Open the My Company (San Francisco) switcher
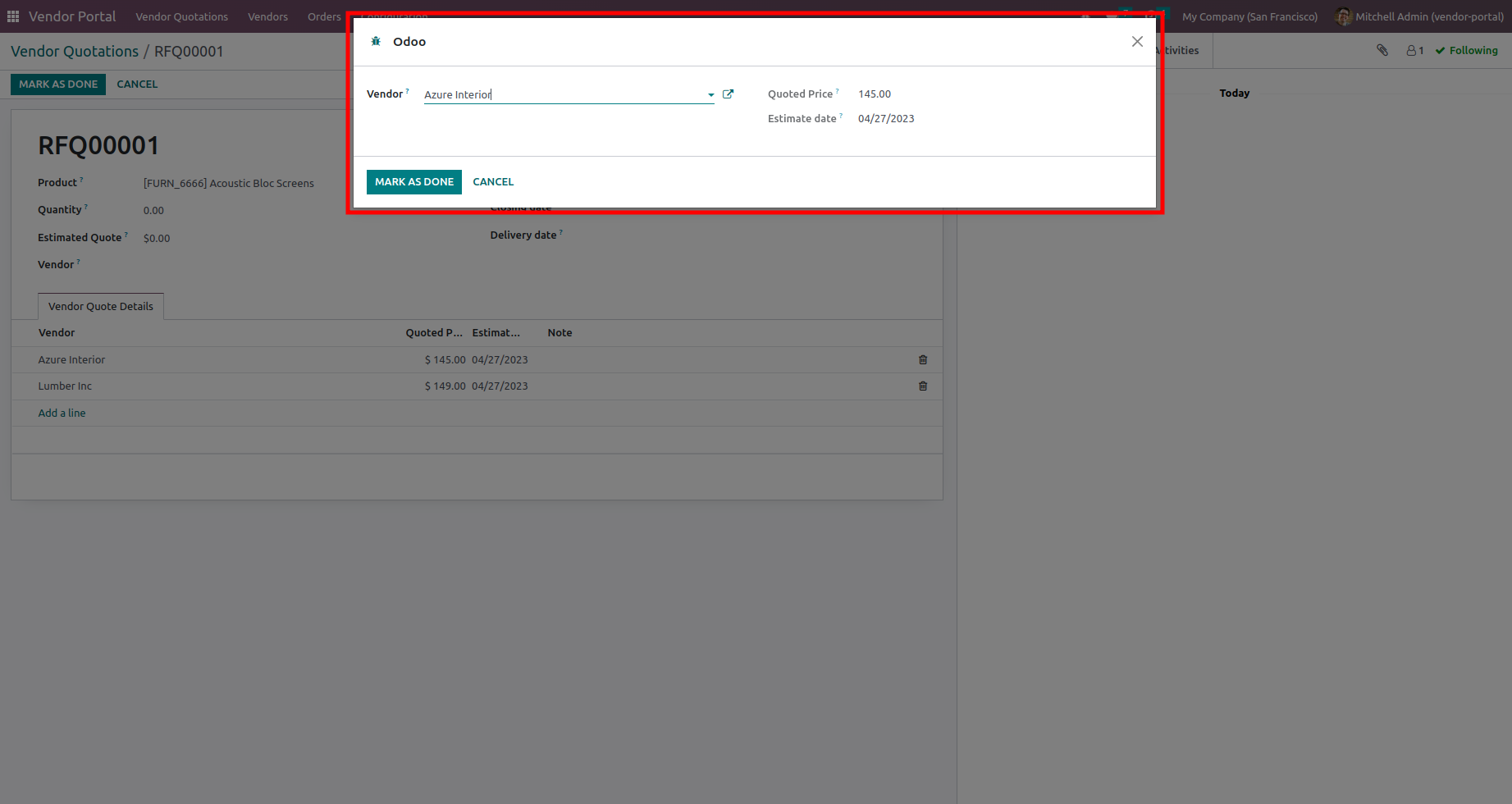This screenshot has height=804, width=1512. click(x=1249, y=16)
